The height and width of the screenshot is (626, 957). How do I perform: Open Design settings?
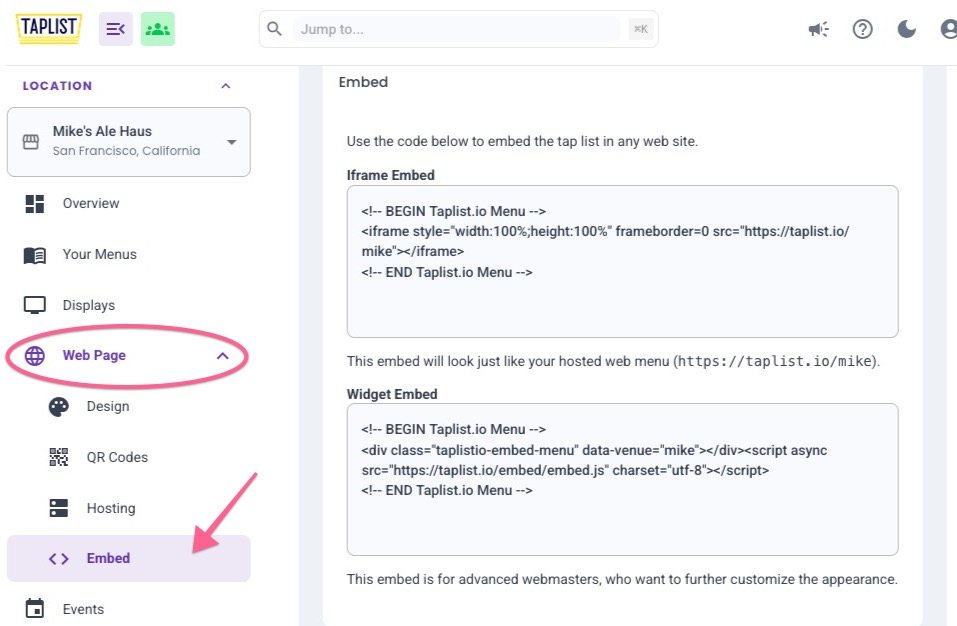pyautogui.click(x=108, y=406)
